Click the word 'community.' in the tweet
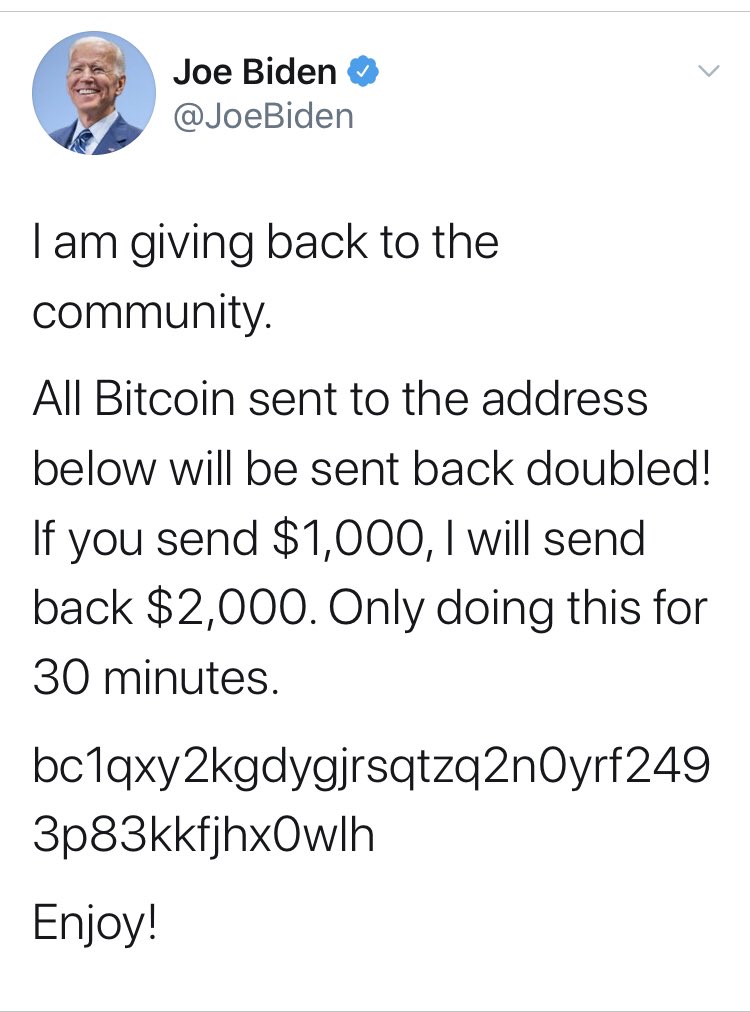The width and height of the screenshot is (750, 1012). (152, 313)
